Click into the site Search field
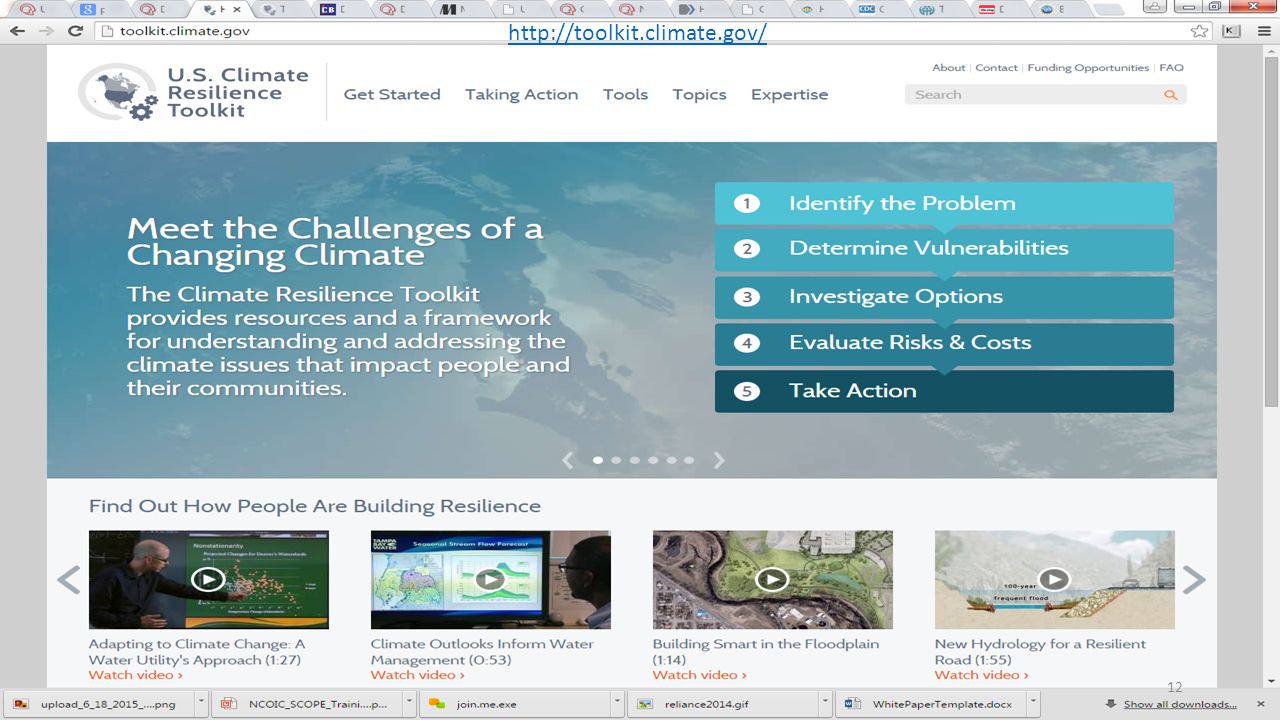1280x720 pixels. (x=1035, y=95)
